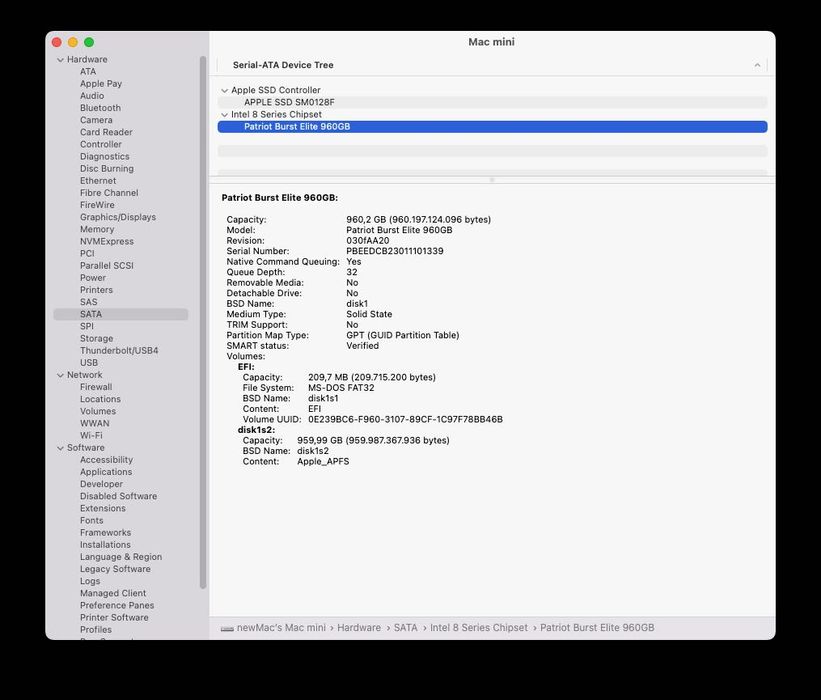The width and height of the screenshot is (821, 700).
Task: Open Profiles in the sidebar
Action: click(x=95, y=629)
